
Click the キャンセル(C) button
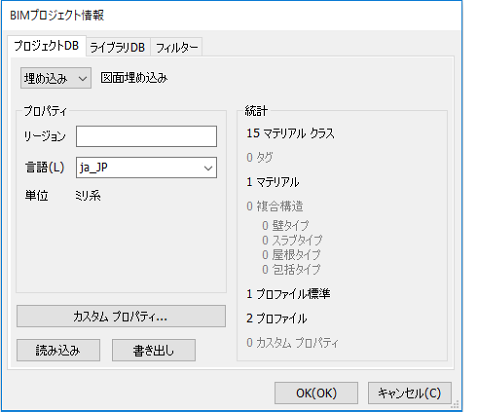point(410,393)
